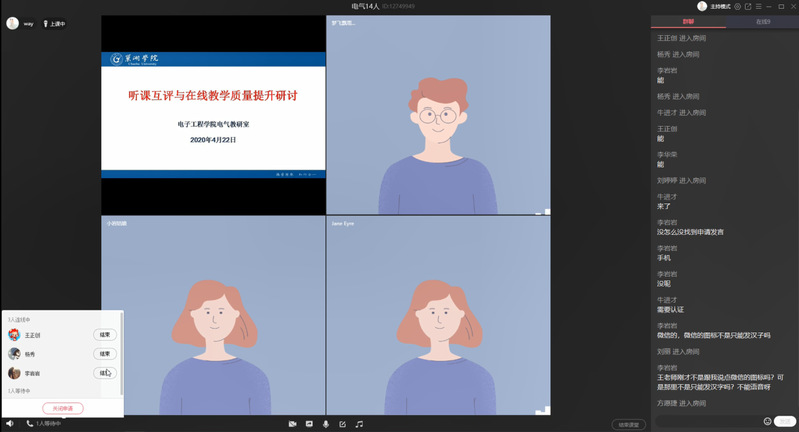Viewport: 799px width, 432px height.
Task: Click the music note icon
Action: (359, 424)
